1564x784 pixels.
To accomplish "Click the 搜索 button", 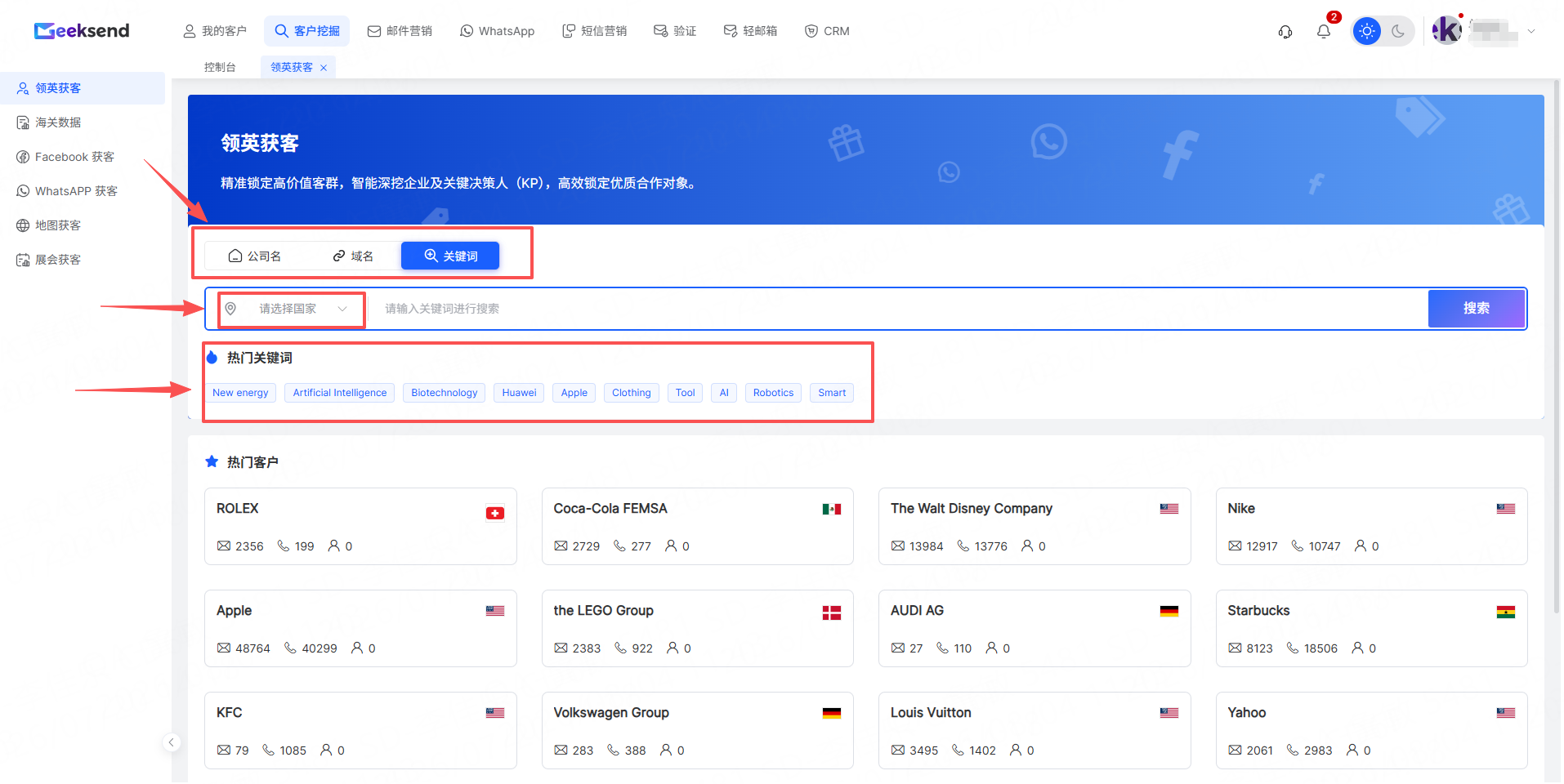I will (1477, 309).
